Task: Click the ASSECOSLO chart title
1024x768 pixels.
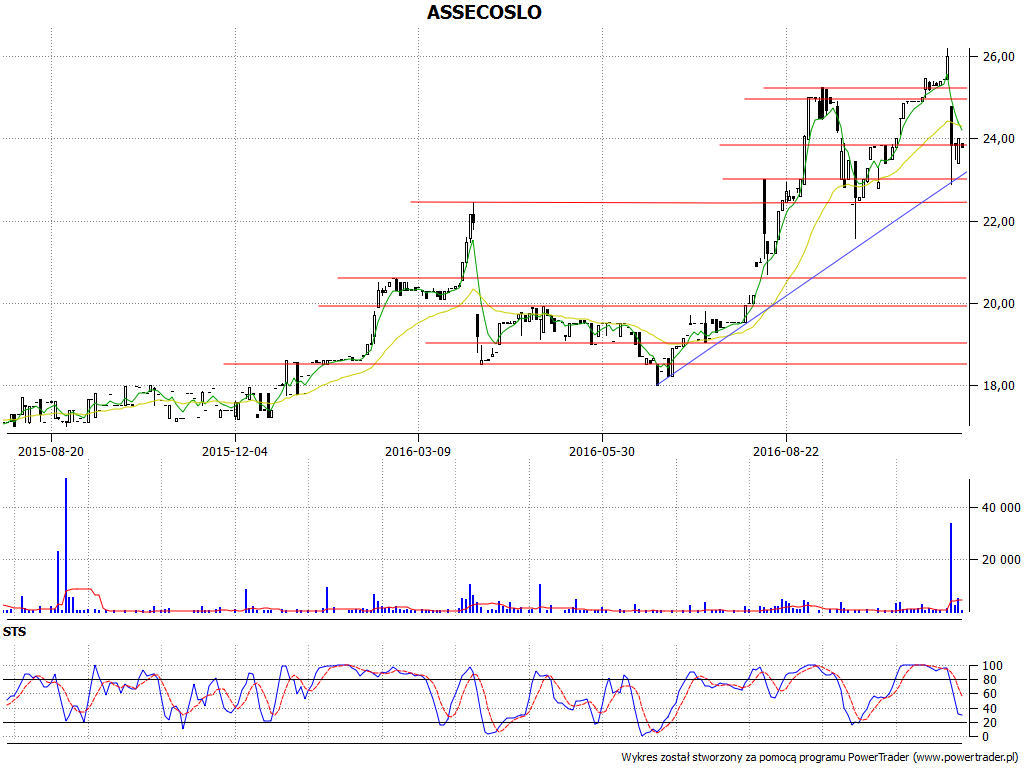Action: click(x=484, y=12)
